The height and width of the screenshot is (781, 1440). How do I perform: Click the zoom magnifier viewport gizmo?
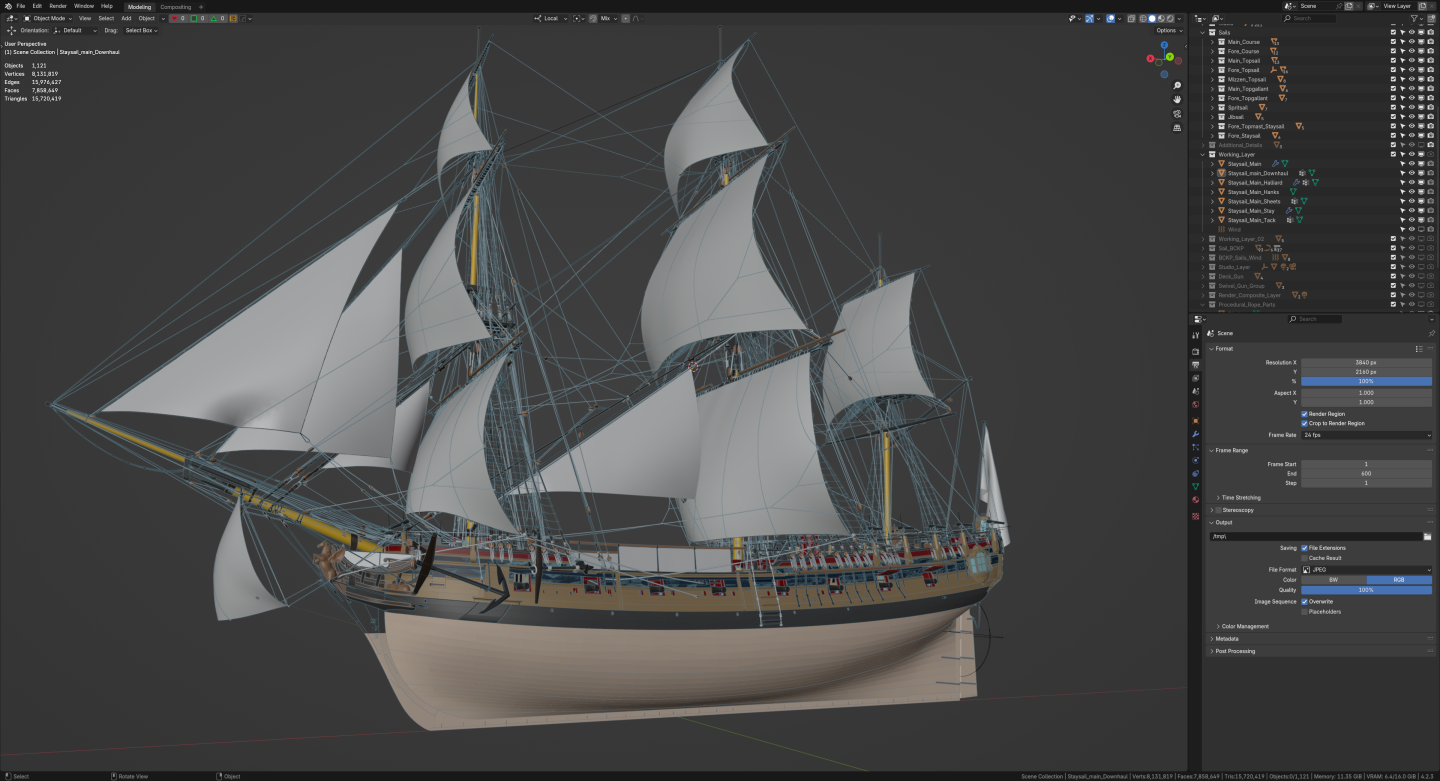pyautogui.click(x=1178, y=85)
